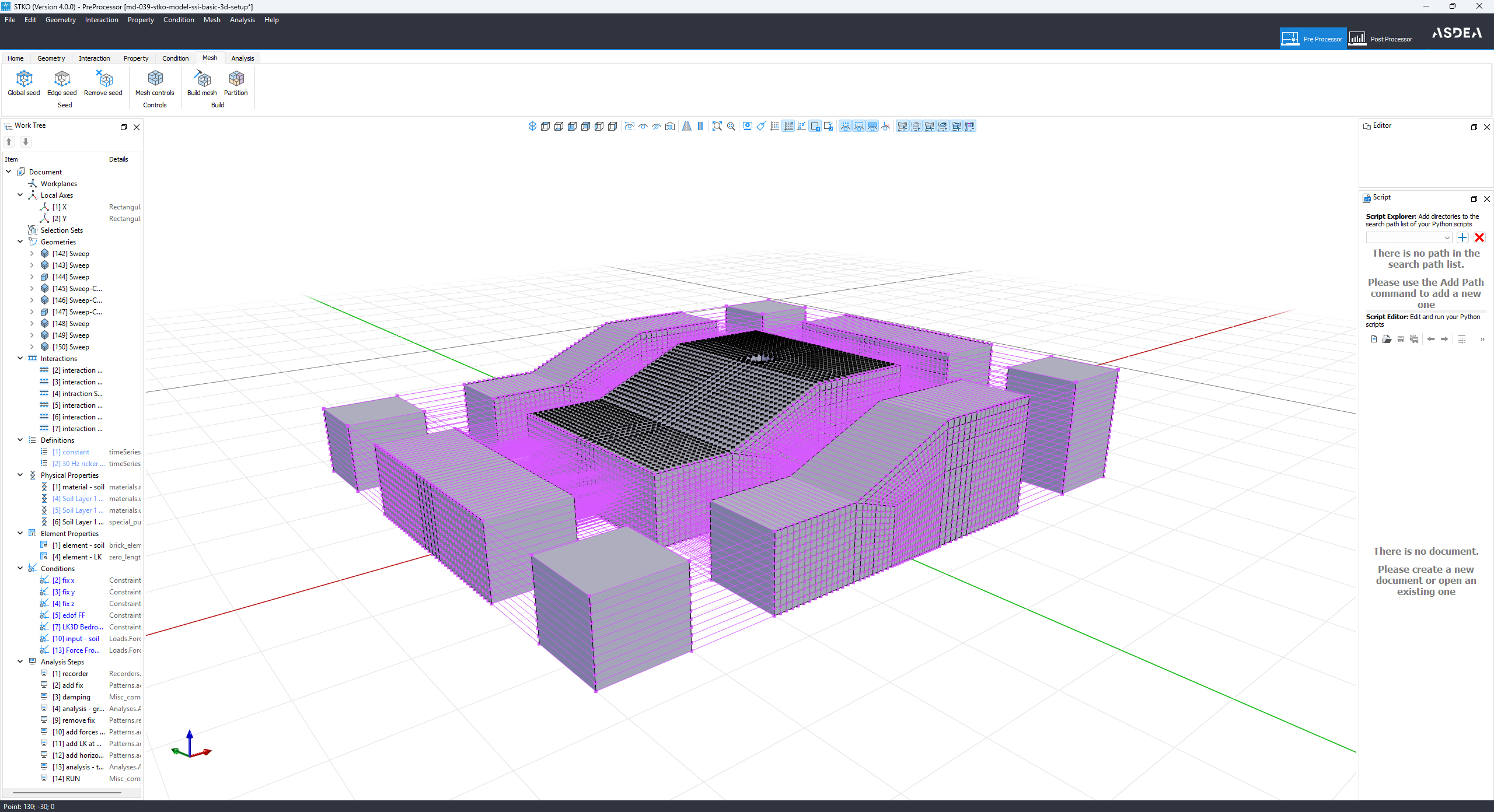Viewport: 1494px width, 812px height.
Task: Expand the [150] Sweep geometry
Action: pos(32,346)
